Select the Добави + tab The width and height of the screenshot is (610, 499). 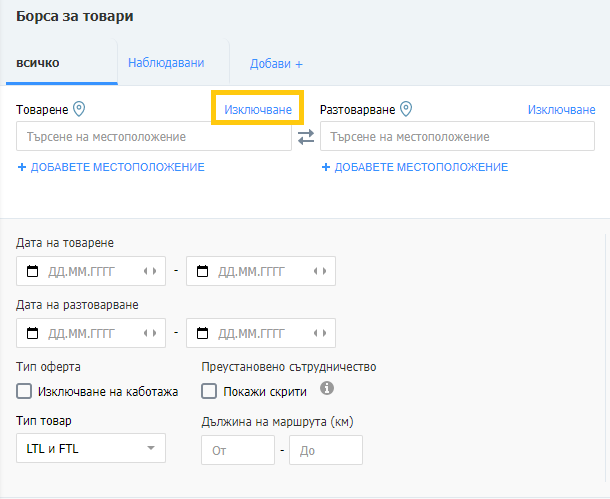276,64
